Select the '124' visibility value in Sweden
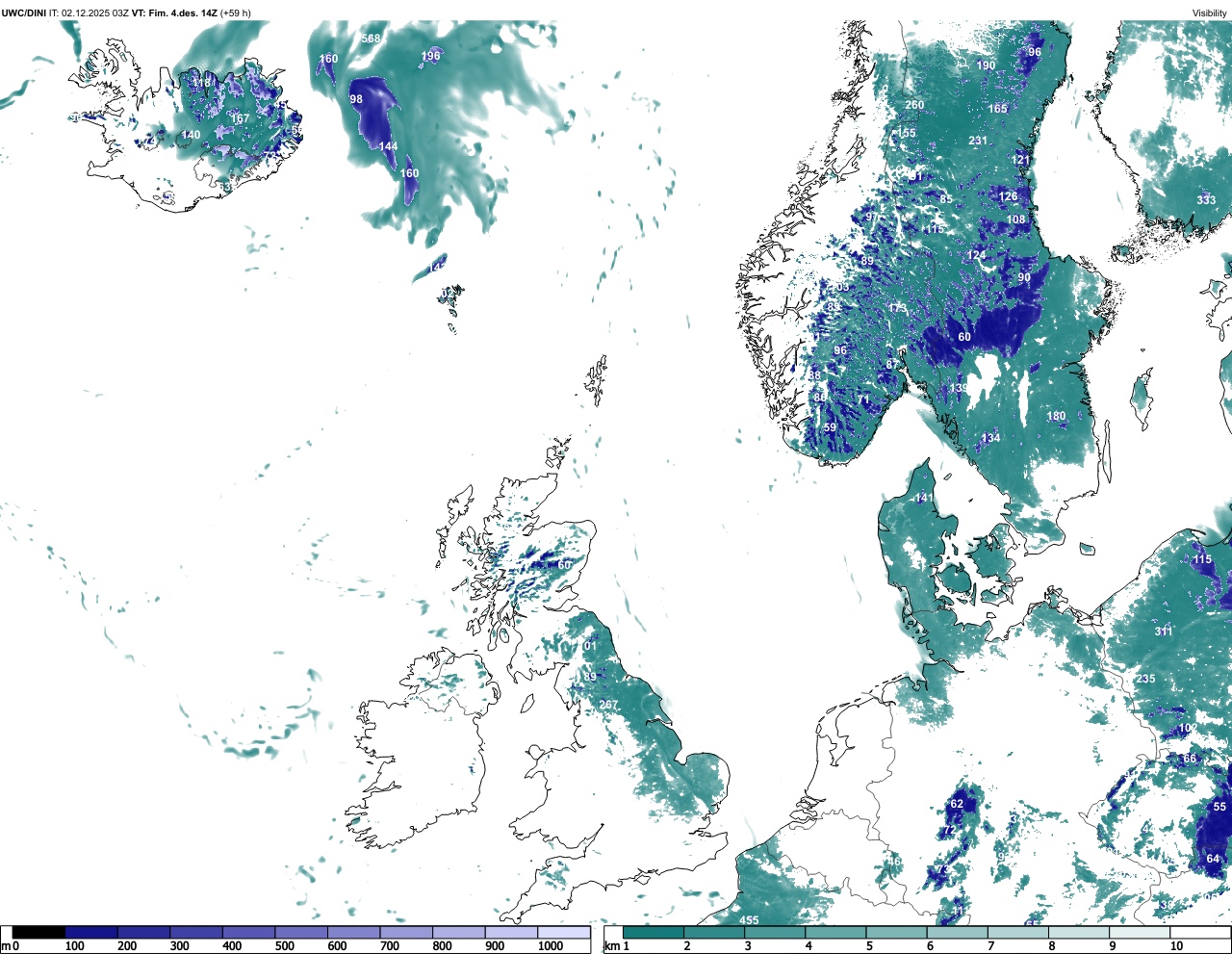The image size is (1232, 954). [x=977, y=255]
